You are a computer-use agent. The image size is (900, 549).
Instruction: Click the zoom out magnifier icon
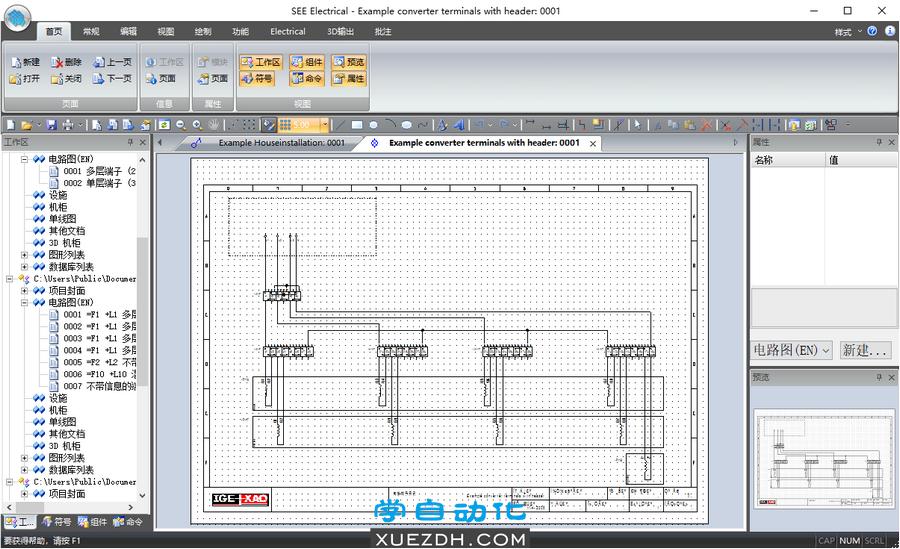click(x=181, y=125)
